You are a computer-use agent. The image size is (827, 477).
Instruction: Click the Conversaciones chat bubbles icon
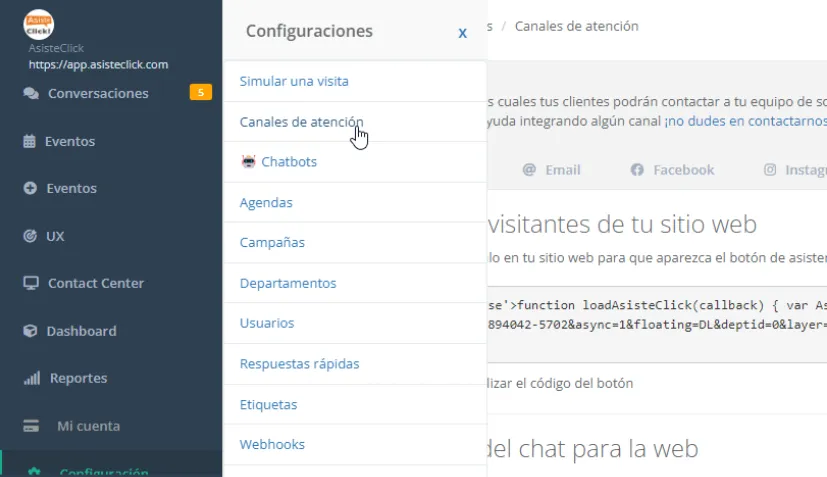click(x=31, y=93)
